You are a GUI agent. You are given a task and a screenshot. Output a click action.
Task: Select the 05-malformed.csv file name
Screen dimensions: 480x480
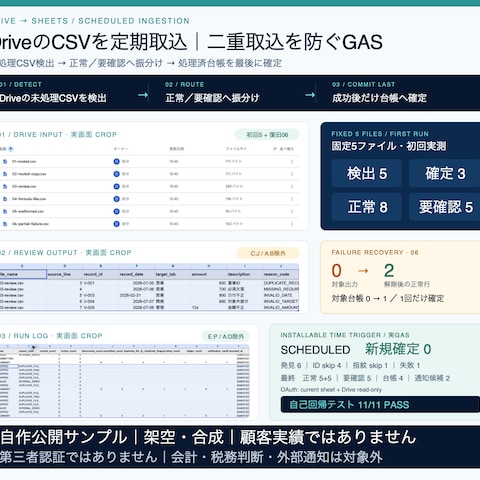(28, 211)
